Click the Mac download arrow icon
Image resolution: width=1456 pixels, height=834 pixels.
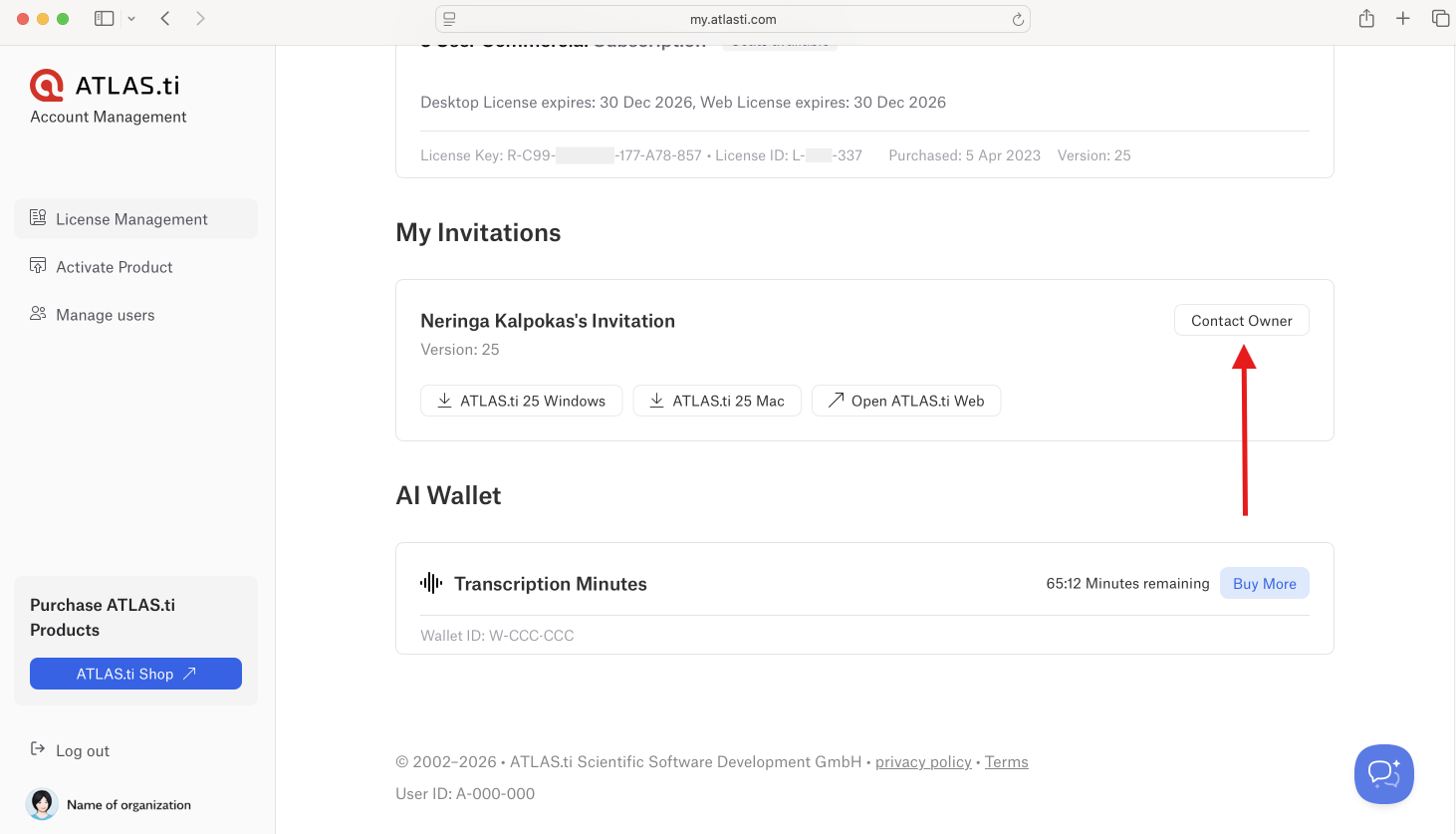click(x=656, y=401)
